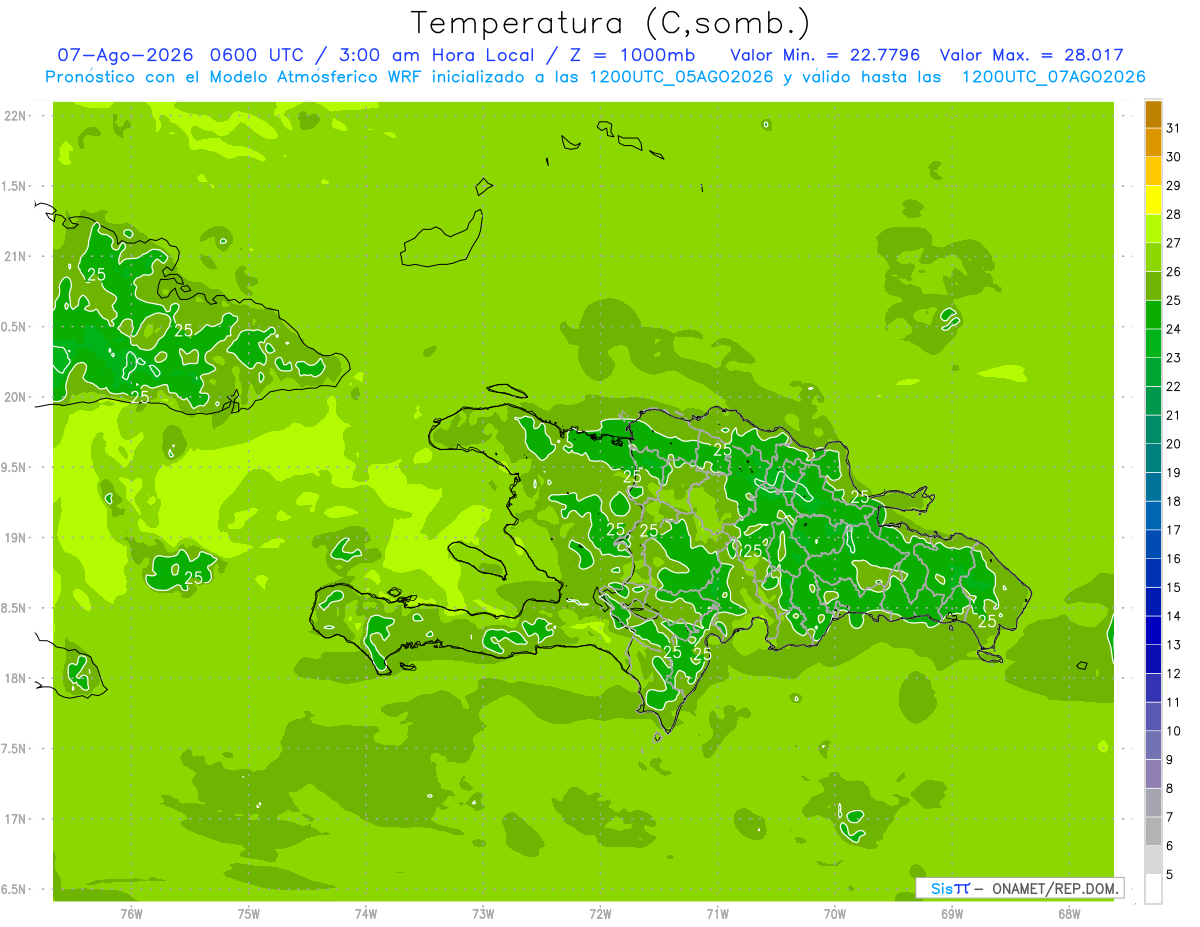The height and width of the screenshot is (927, 1200).
Task: Click the colorbar label '31'
Action: (x=1173, y=128)
